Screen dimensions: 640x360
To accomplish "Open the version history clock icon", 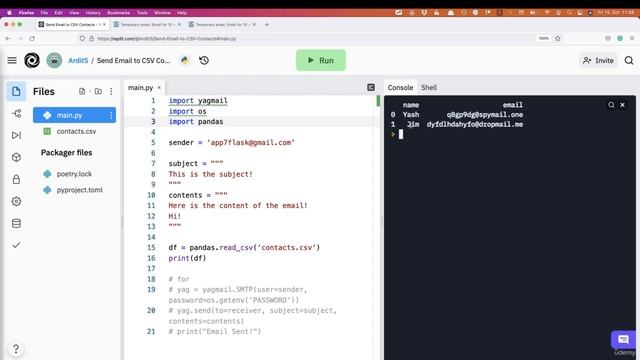I will point(204,60).
